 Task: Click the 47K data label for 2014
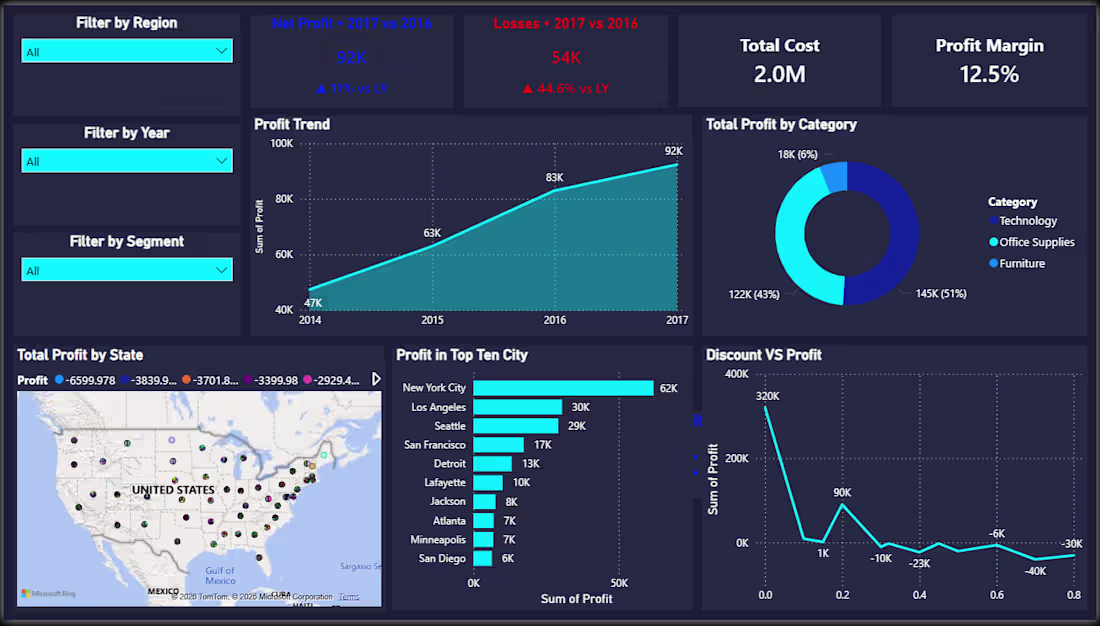click(x=313, y=303)
